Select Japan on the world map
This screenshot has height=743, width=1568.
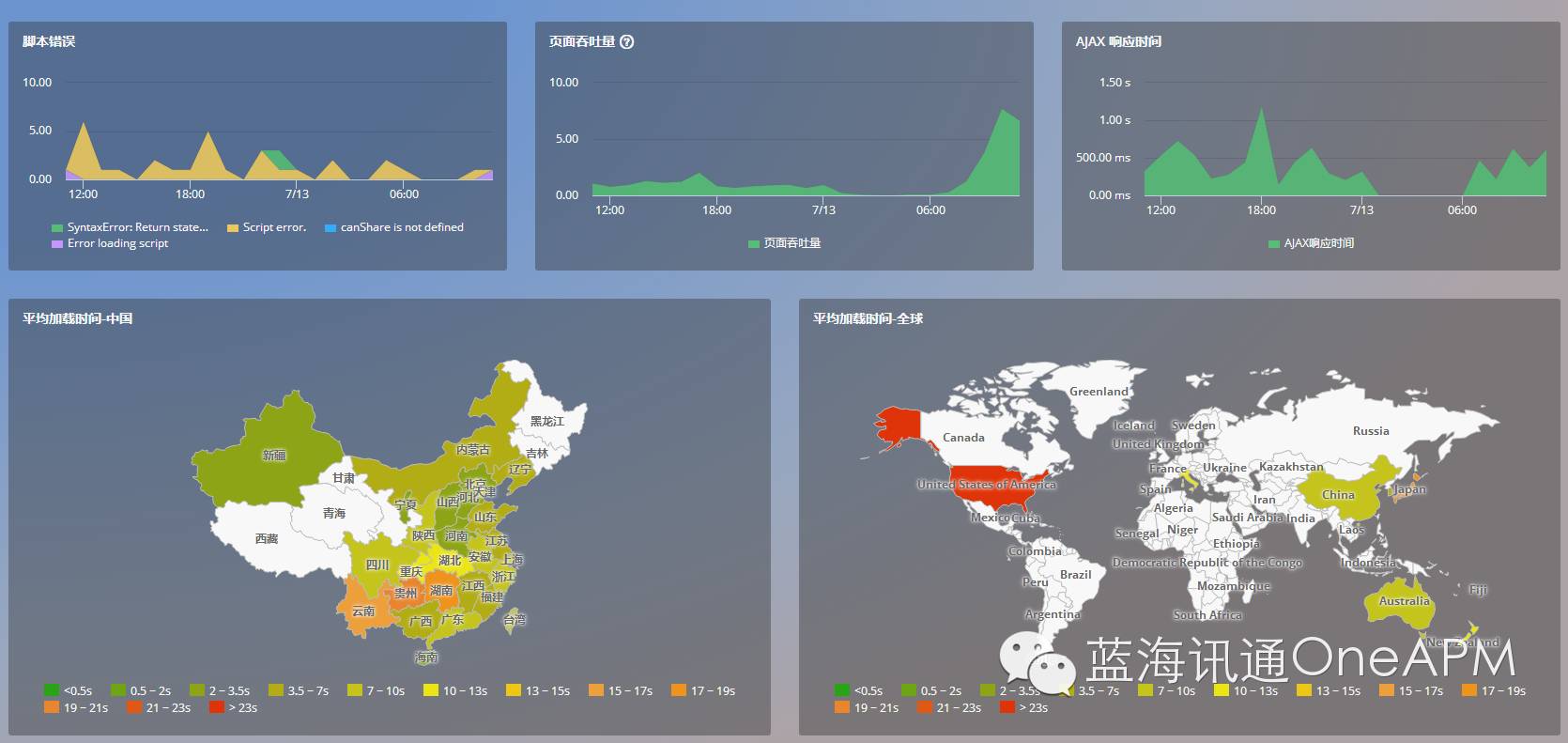(x=1409, y=489)
